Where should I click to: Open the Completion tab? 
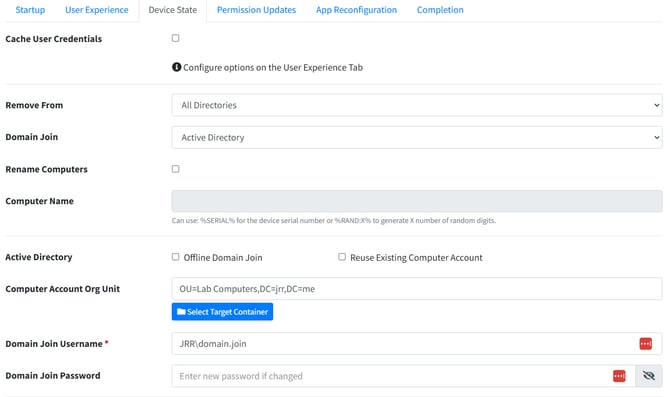pyautogui.click(x=440, y=10)
